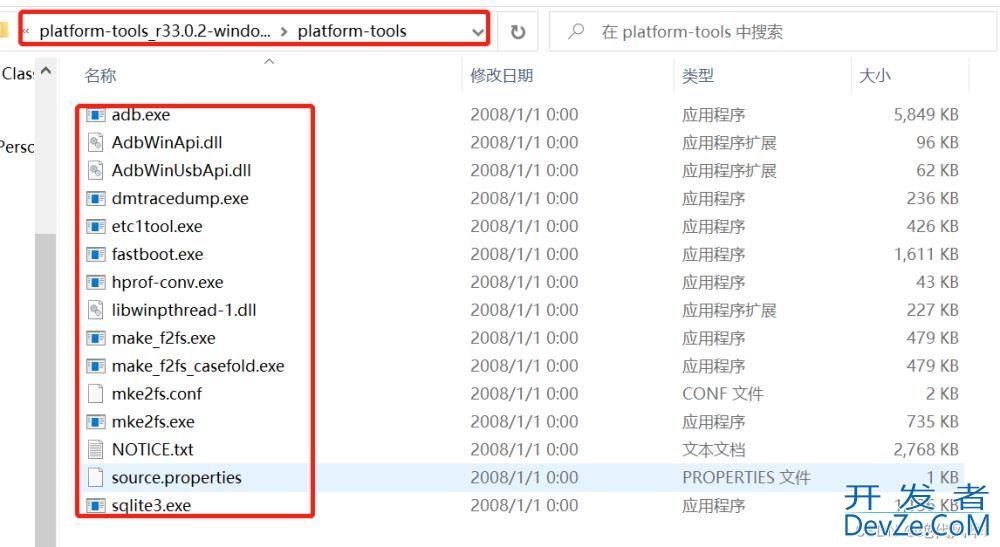
Task: Click the 5,849 KB size value
Action: (926, 115)
